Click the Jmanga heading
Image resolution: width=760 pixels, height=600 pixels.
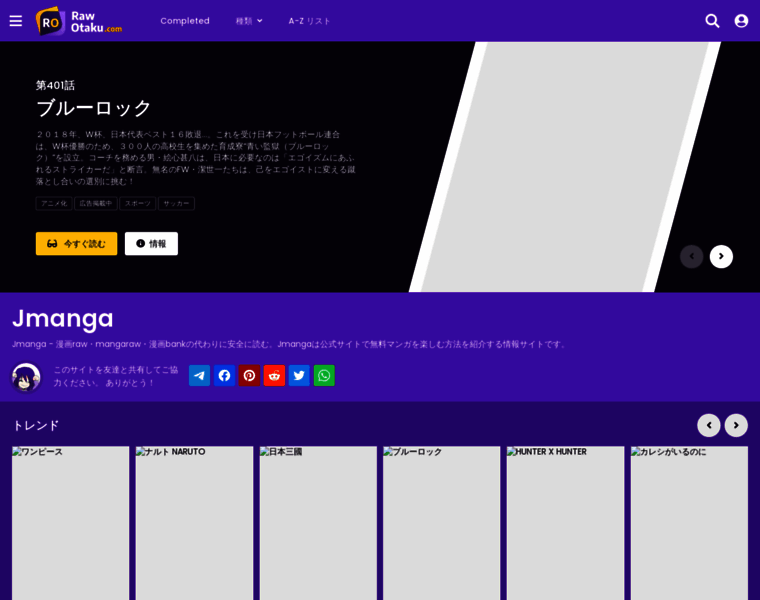63,318
